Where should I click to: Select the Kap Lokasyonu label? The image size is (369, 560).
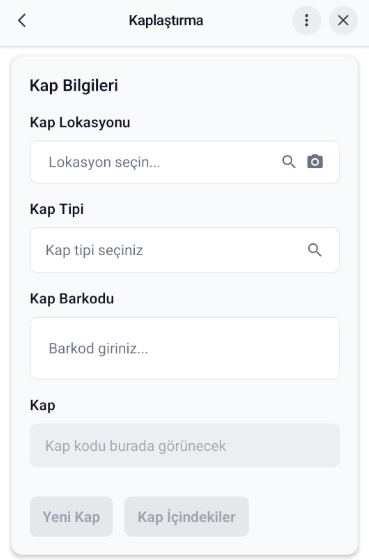click(80, 122)
